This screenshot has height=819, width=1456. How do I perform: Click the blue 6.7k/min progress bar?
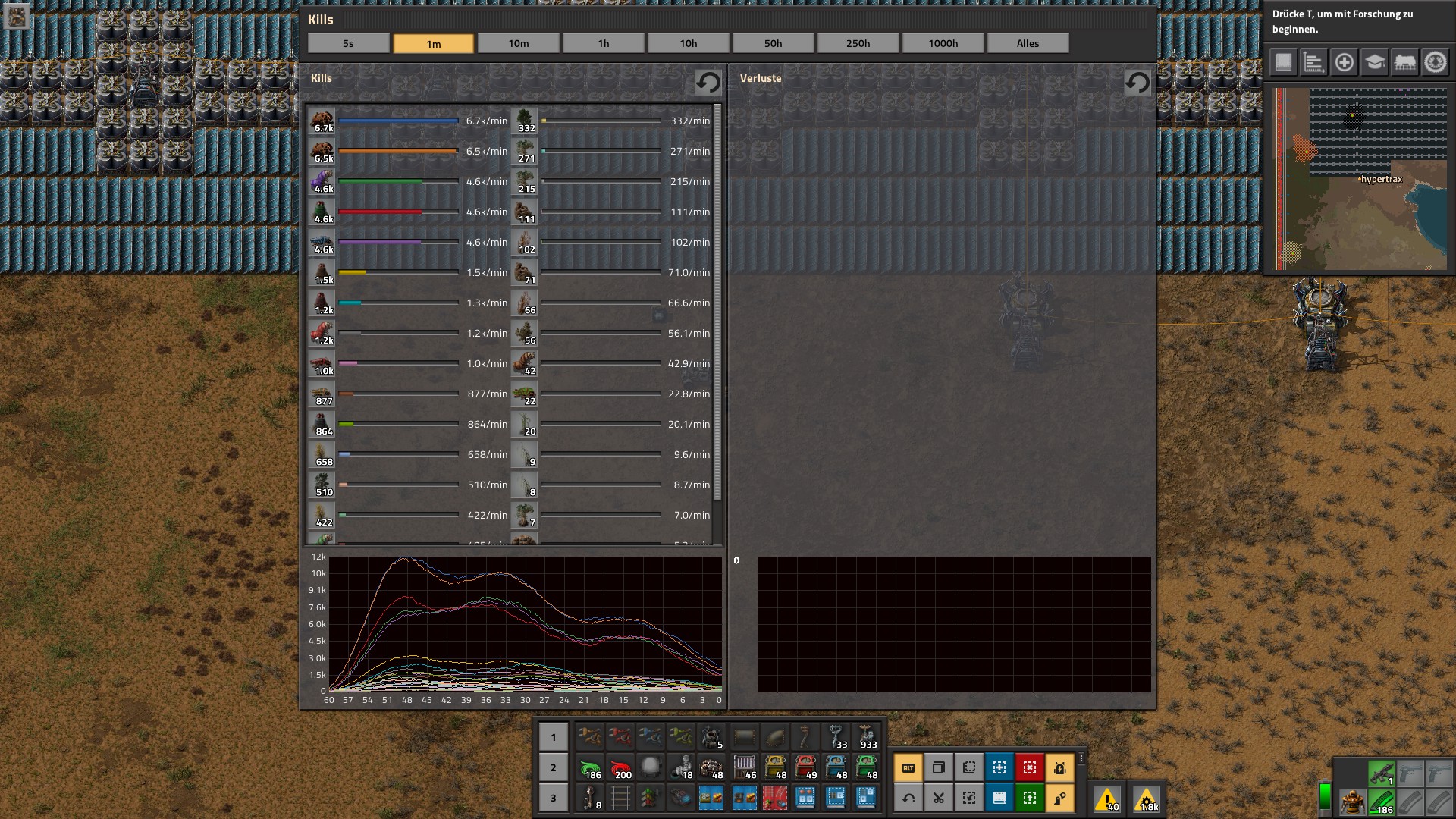tap(398, 121)
